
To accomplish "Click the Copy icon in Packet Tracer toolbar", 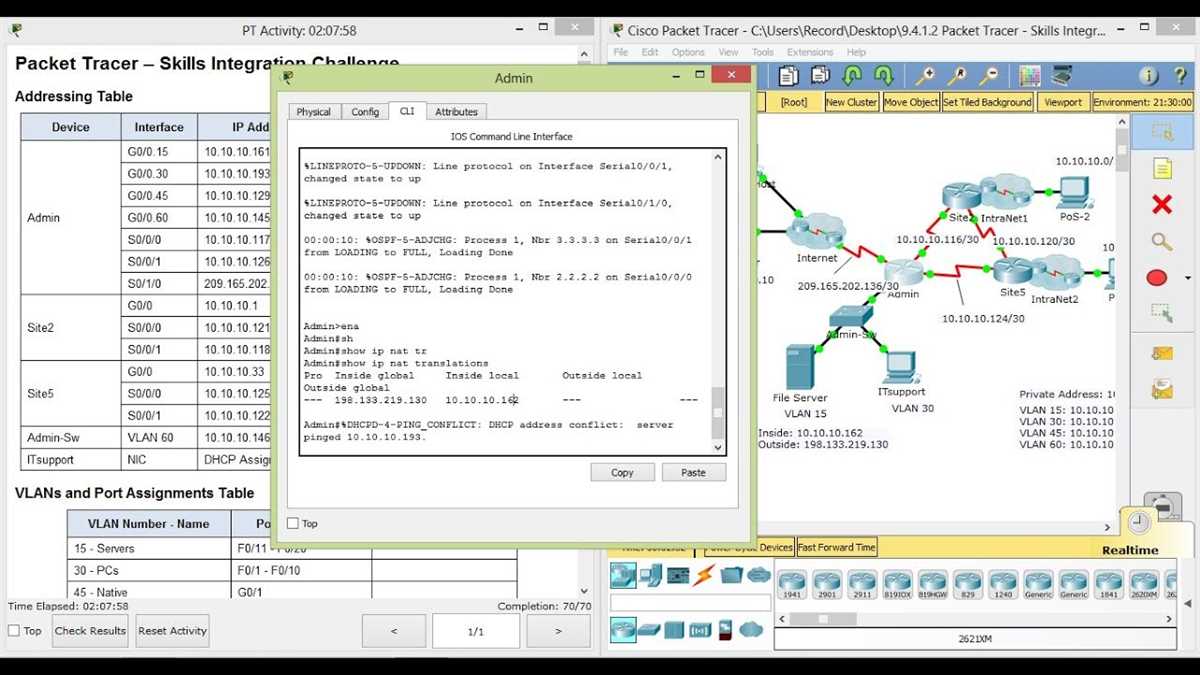I will click(x=789, y=76).
